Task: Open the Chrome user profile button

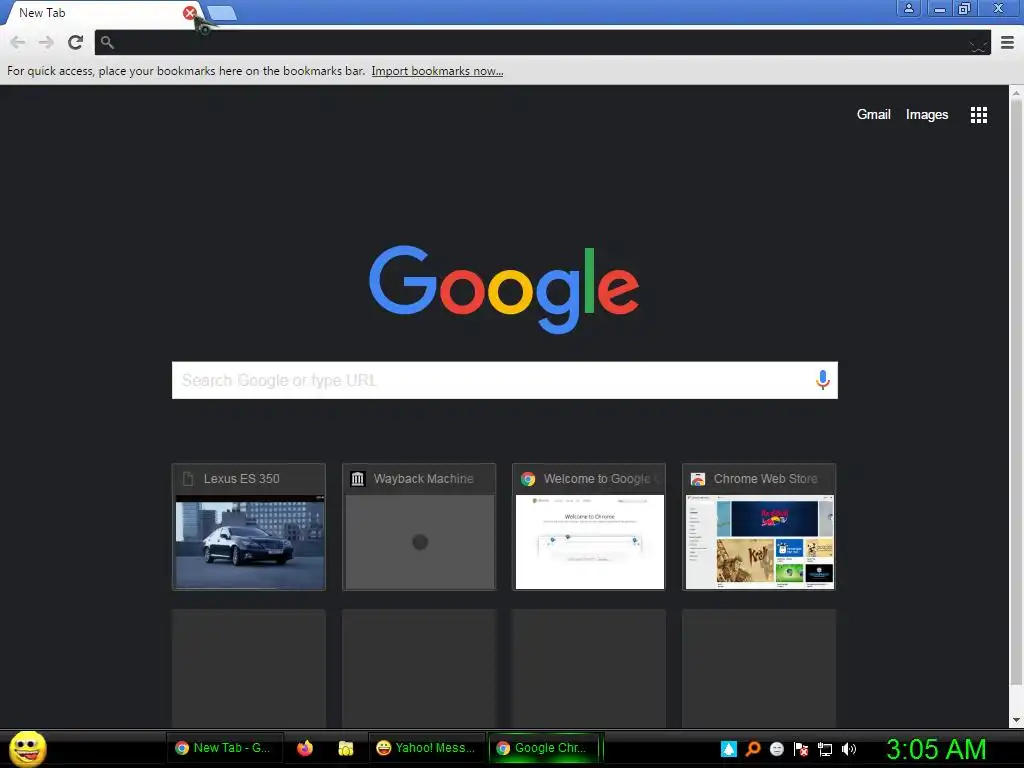Action: point(908,8)
